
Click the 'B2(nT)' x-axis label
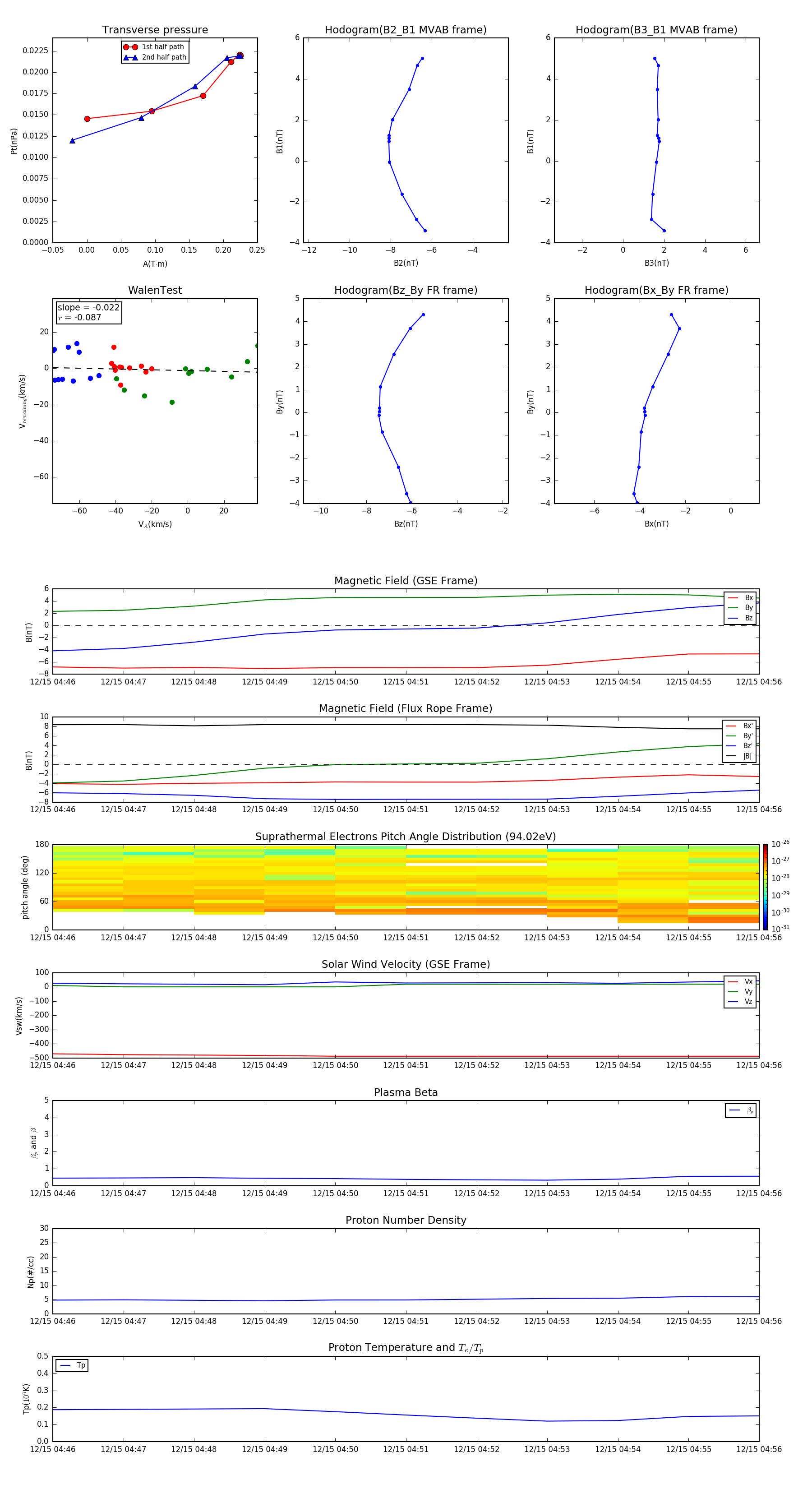[406, 263]
